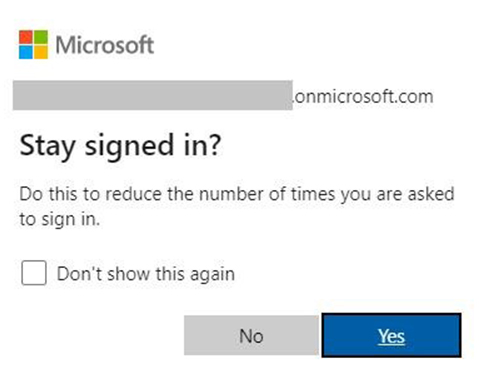479x382 pixels.
Task: Choose Yes to stay signed in
Action: tap(391, 335)
